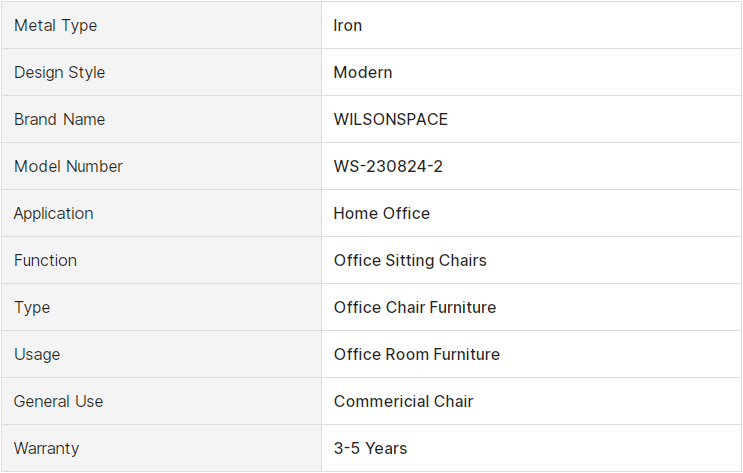Click the Function label cell
This screenshot has width=743, height=473.
pos(161,260)
